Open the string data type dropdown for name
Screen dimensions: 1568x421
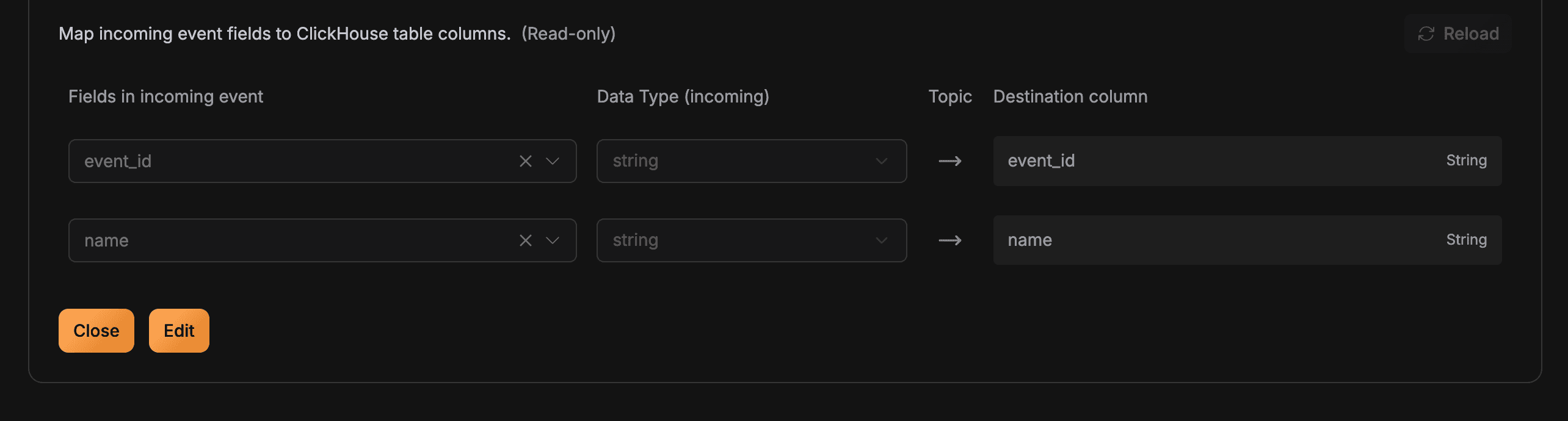click(x=752, y=240)
